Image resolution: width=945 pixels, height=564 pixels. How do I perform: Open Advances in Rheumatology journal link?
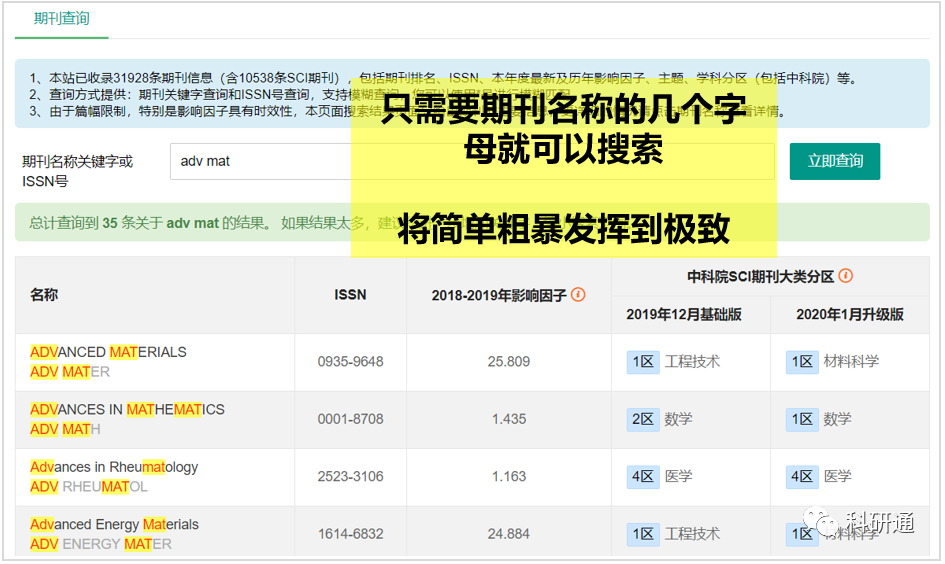pyautogui.click(x=114, y=467)
